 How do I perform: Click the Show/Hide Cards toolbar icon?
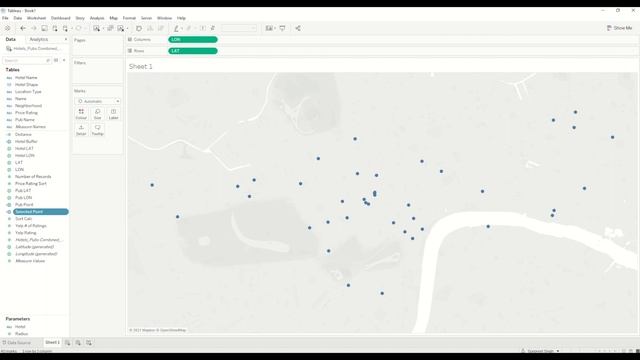pyautogui.click(x=269, y=28)
